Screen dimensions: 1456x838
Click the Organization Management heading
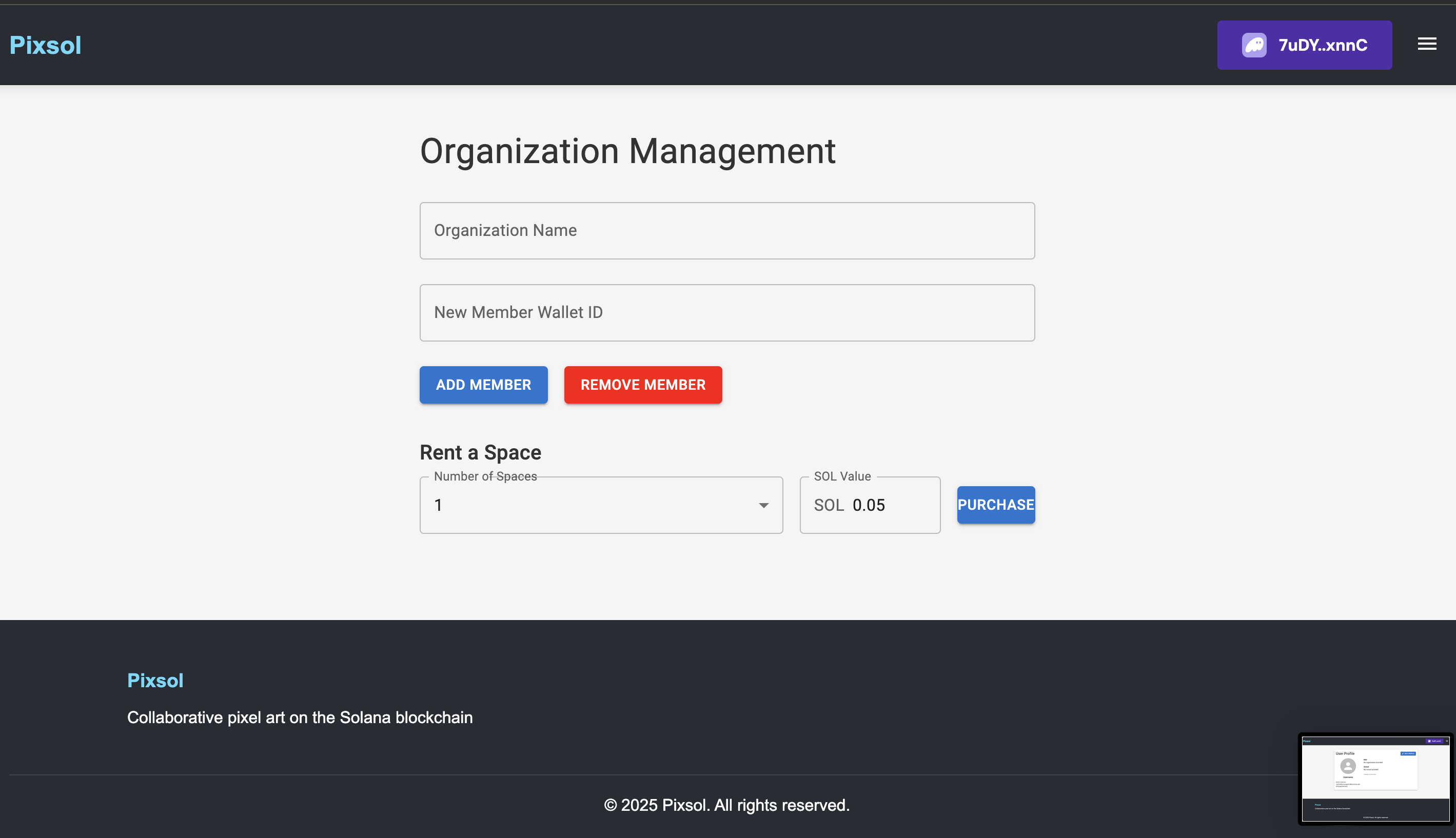627,151
